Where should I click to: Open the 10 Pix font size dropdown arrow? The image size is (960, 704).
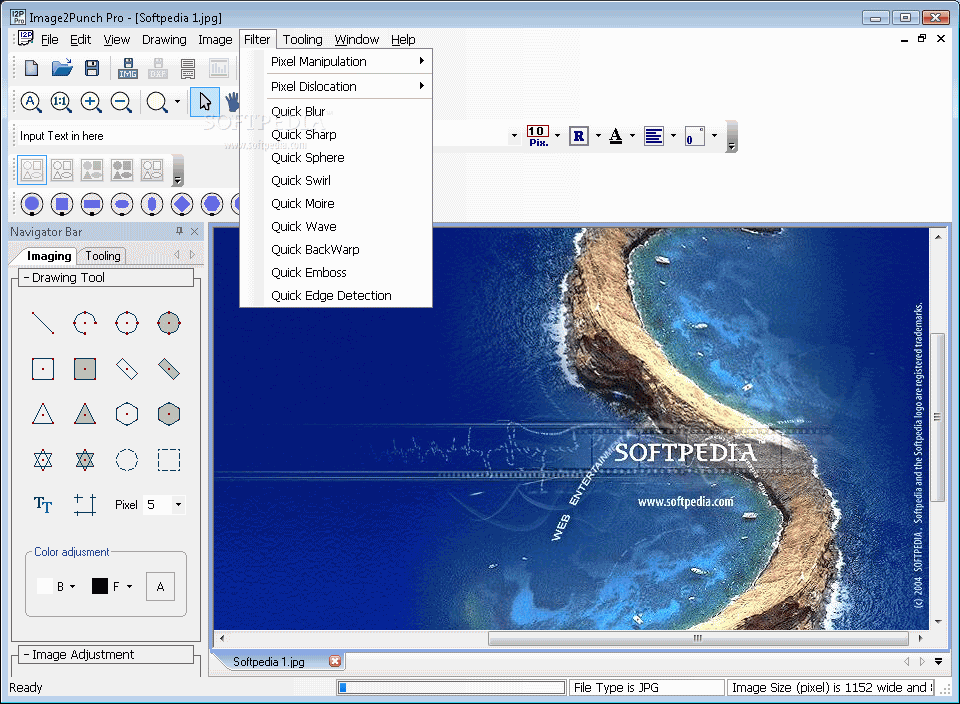click(557, 136)
